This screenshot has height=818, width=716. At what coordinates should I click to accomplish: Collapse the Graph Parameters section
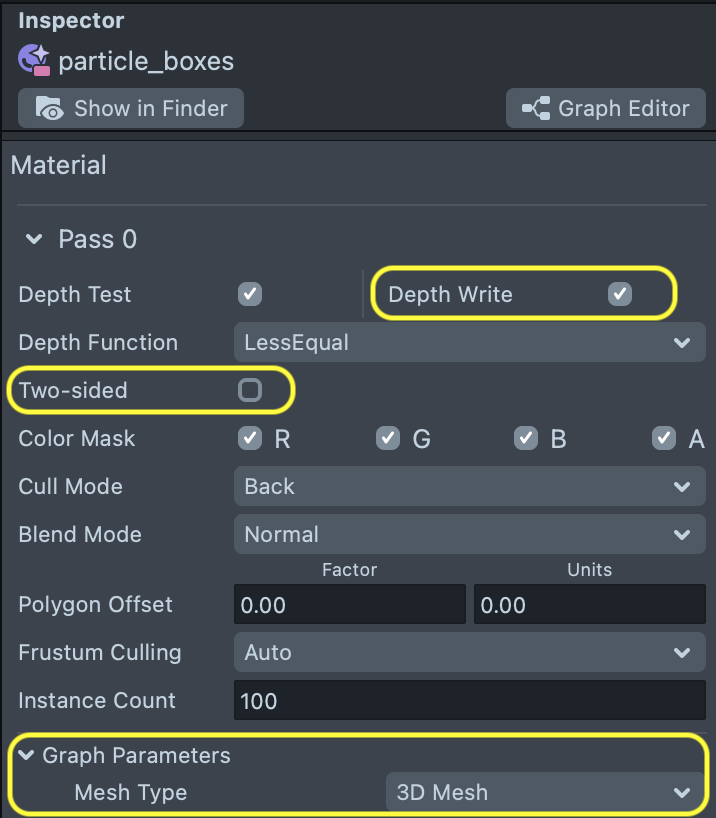click(x=26, y=756)
